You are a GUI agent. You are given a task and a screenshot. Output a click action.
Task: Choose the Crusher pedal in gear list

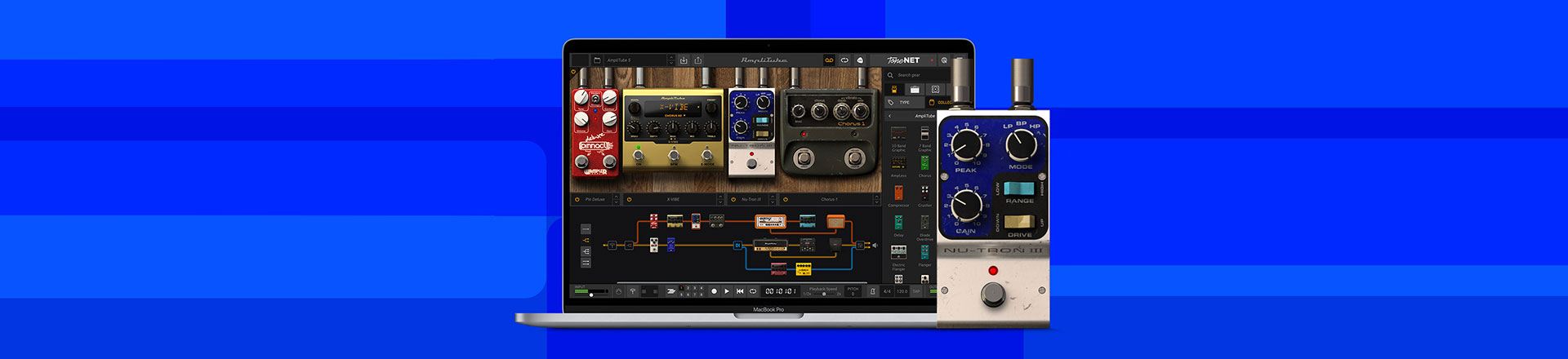[924, 196]
